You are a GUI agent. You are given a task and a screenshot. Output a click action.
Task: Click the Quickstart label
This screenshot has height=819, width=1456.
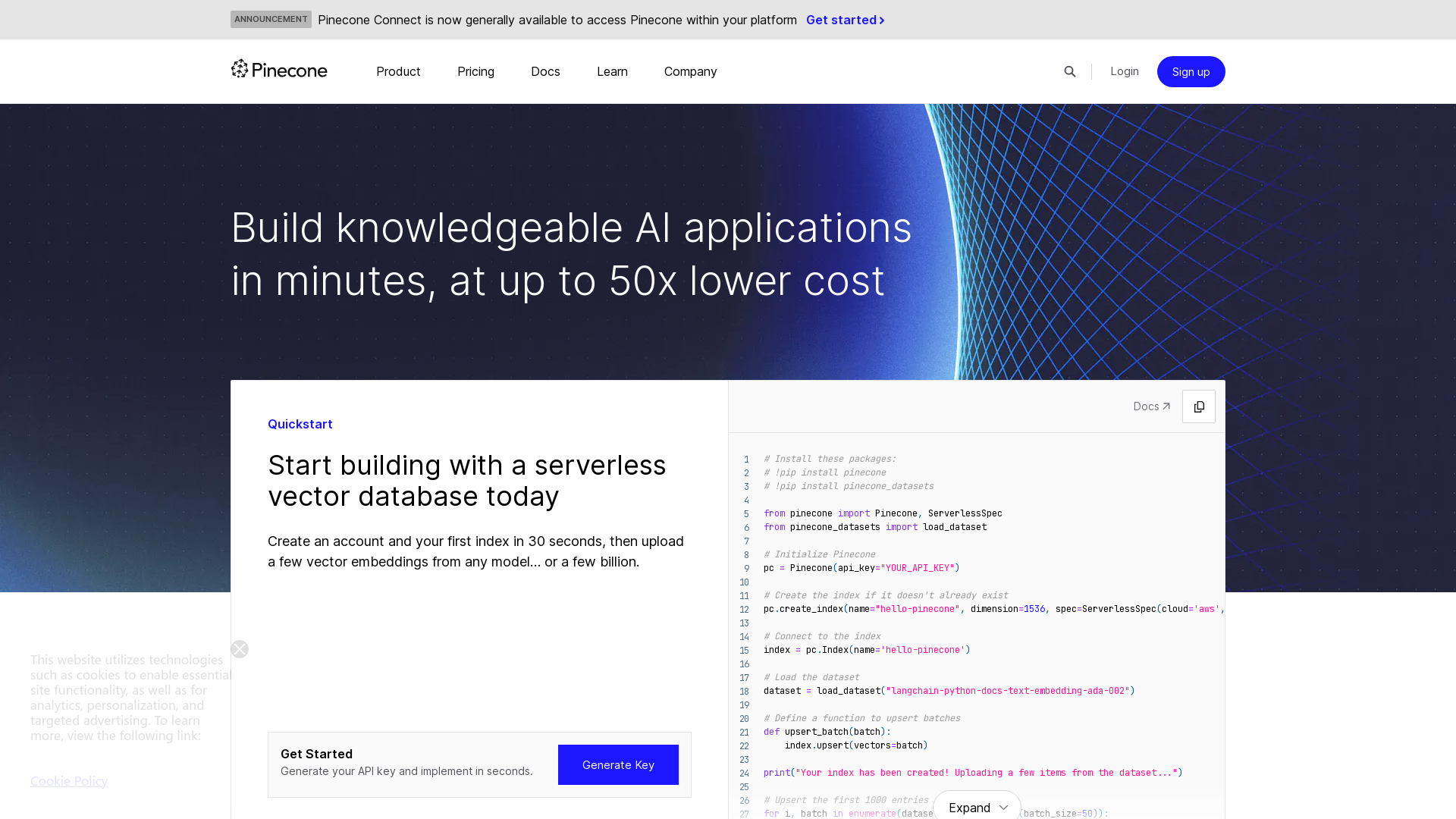300,424
